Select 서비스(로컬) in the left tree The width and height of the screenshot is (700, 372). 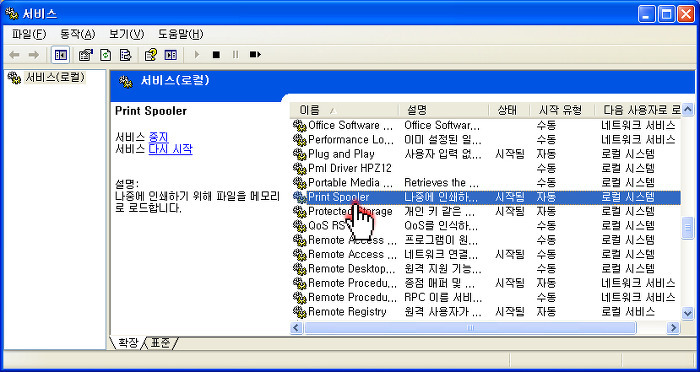(54, 77)
